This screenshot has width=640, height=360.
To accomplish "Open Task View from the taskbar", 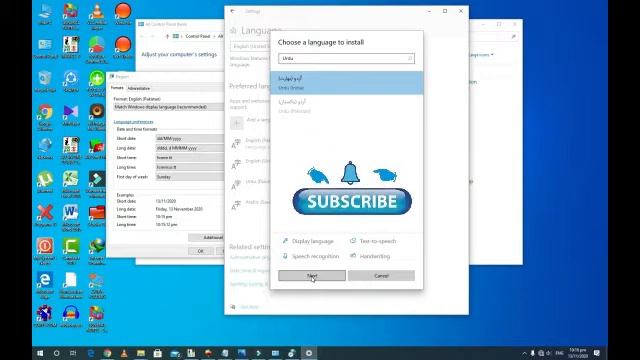I will (x=73, y=353).
